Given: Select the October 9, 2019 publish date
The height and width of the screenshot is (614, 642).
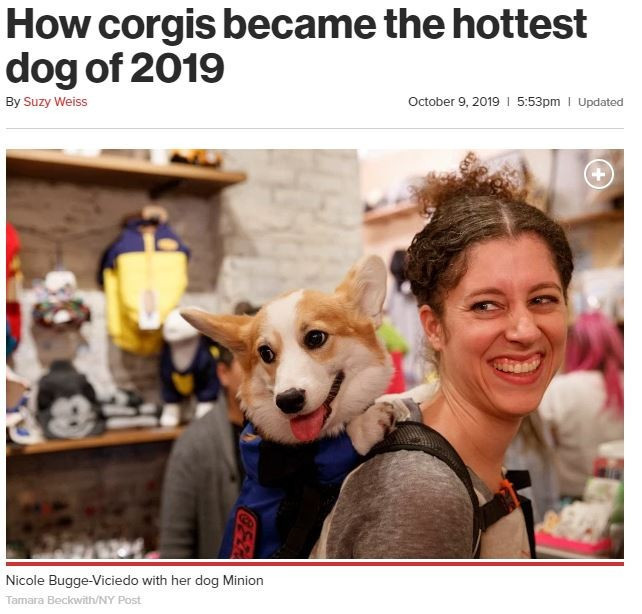Looking at the screenshot, I should tap(453, 102).
